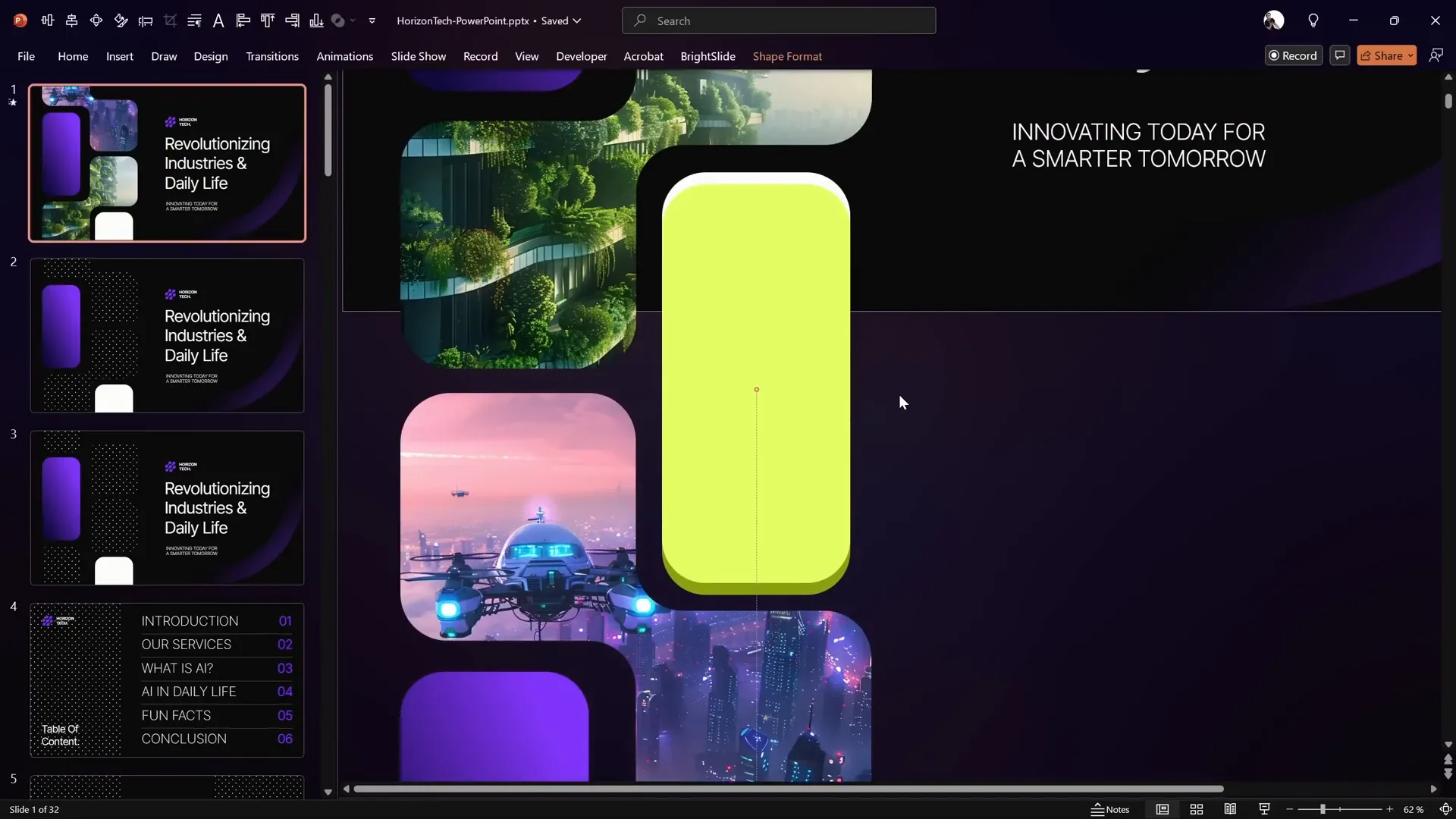Open the Developer menu item

click(x=581, y=56)
